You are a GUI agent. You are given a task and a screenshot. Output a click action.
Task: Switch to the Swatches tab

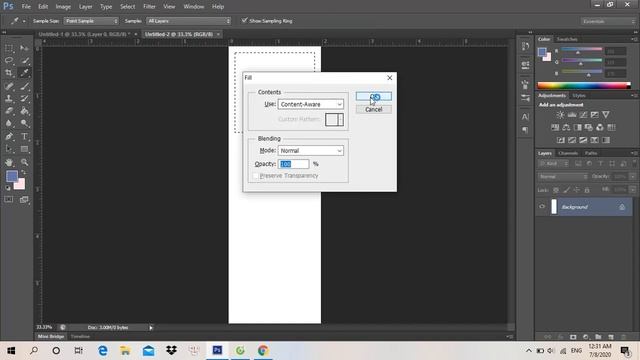(567, 39)
